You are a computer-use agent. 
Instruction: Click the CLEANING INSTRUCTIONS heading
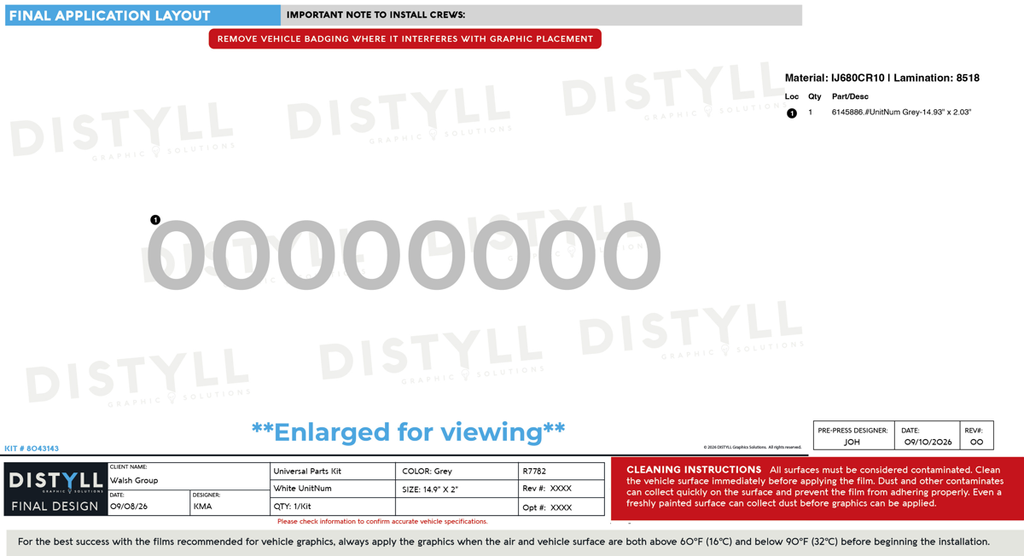point(694,470)
